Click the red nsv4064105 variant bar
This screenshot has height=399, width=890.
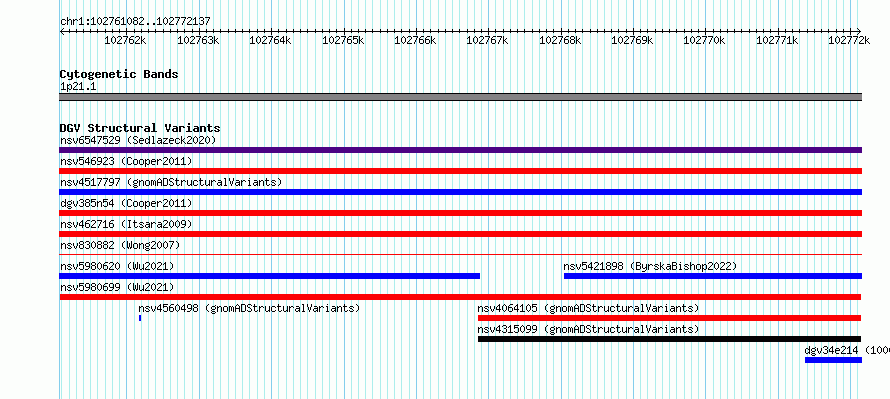(x=670, y=318)
